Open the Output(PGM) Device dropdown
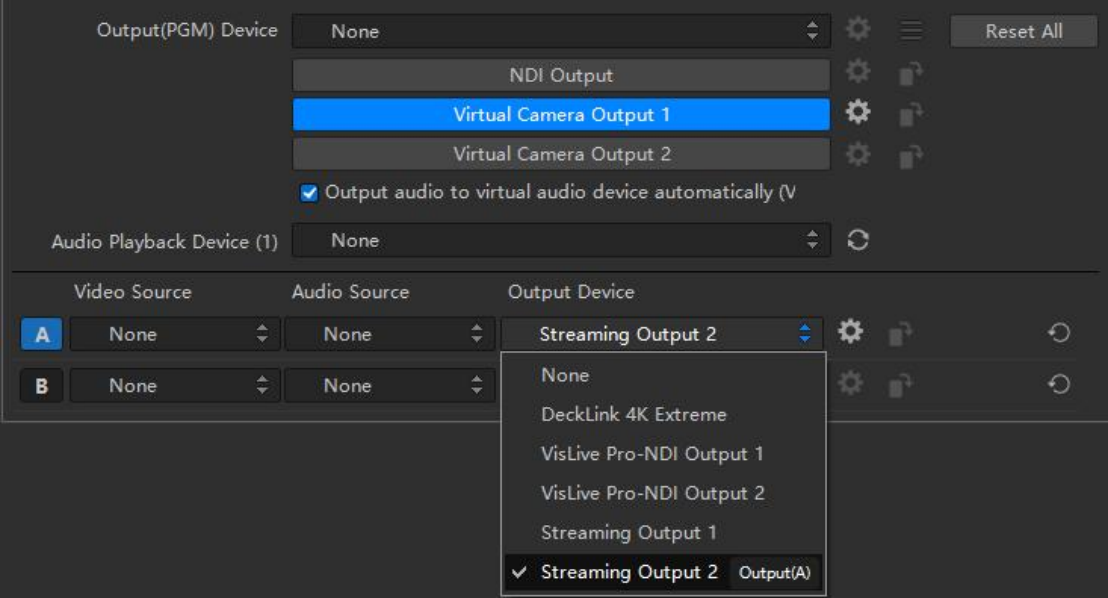 coord(561,32)
